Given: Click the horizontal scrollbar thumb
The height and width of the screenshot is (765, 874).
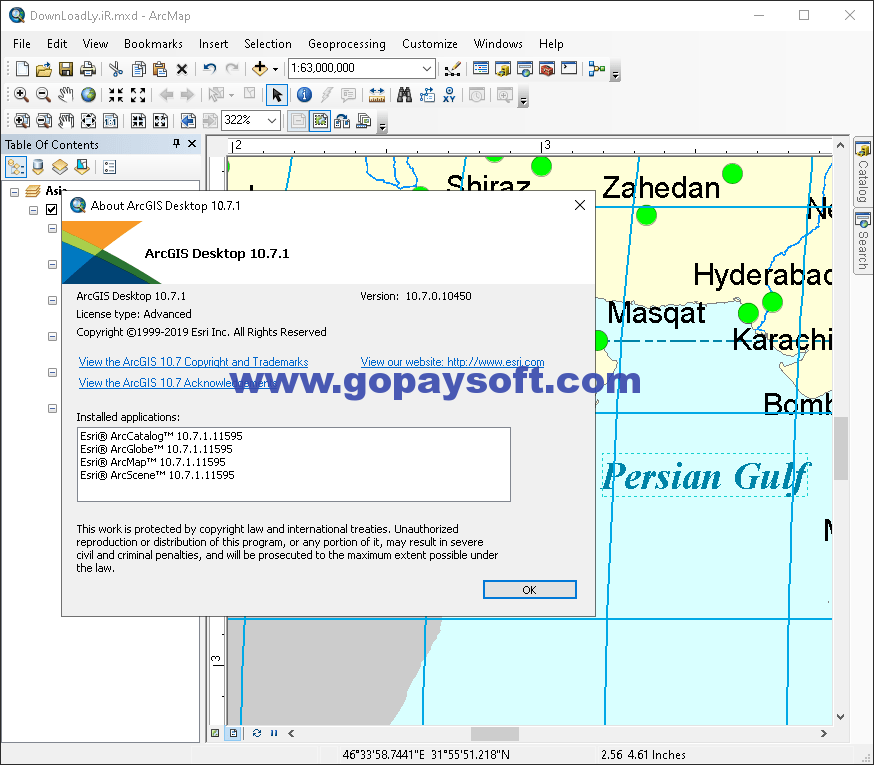Looking at the screenshot, I should (x=495, y=733).
